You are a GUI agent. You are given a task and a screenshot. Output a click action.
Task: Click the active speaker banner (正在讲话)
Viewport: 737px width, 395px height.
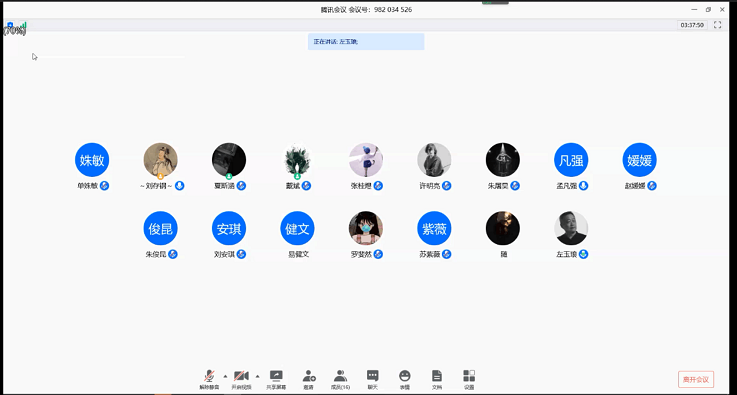366,41
